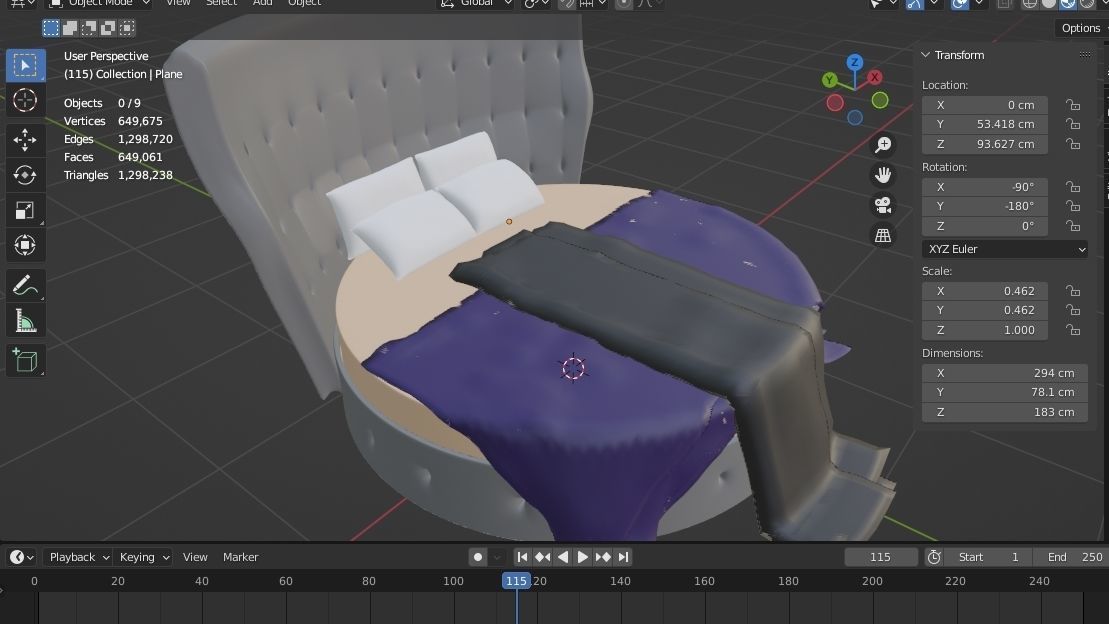The height and width of the screenshot is (624, 1109).
Task: Toggle camera view with camera icon
Action: click(883, 205)
